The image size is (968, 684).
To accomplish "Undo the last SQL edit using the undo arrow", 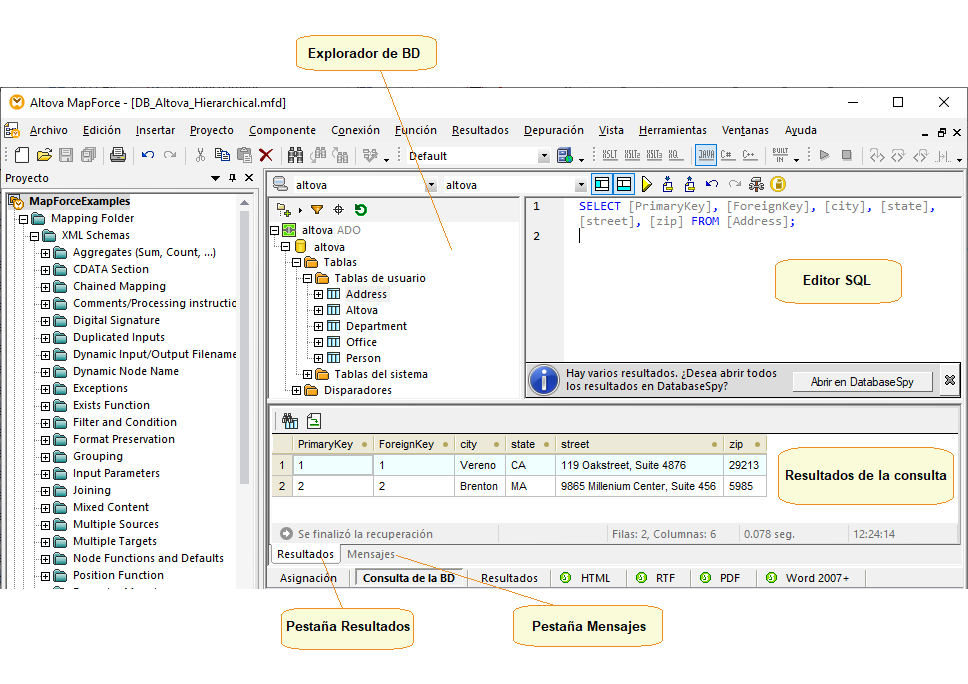I will click(711, 184).
